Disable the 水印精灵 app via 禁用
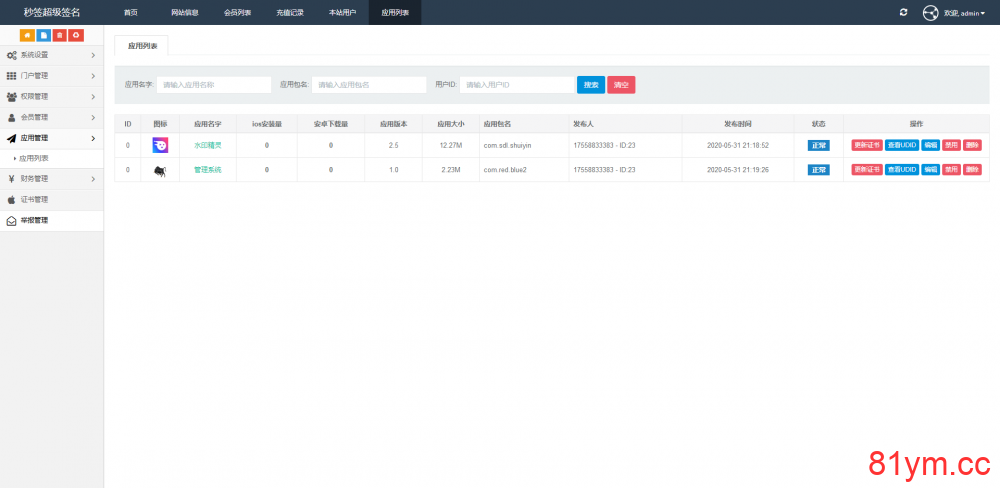 (x=951, y=145)
